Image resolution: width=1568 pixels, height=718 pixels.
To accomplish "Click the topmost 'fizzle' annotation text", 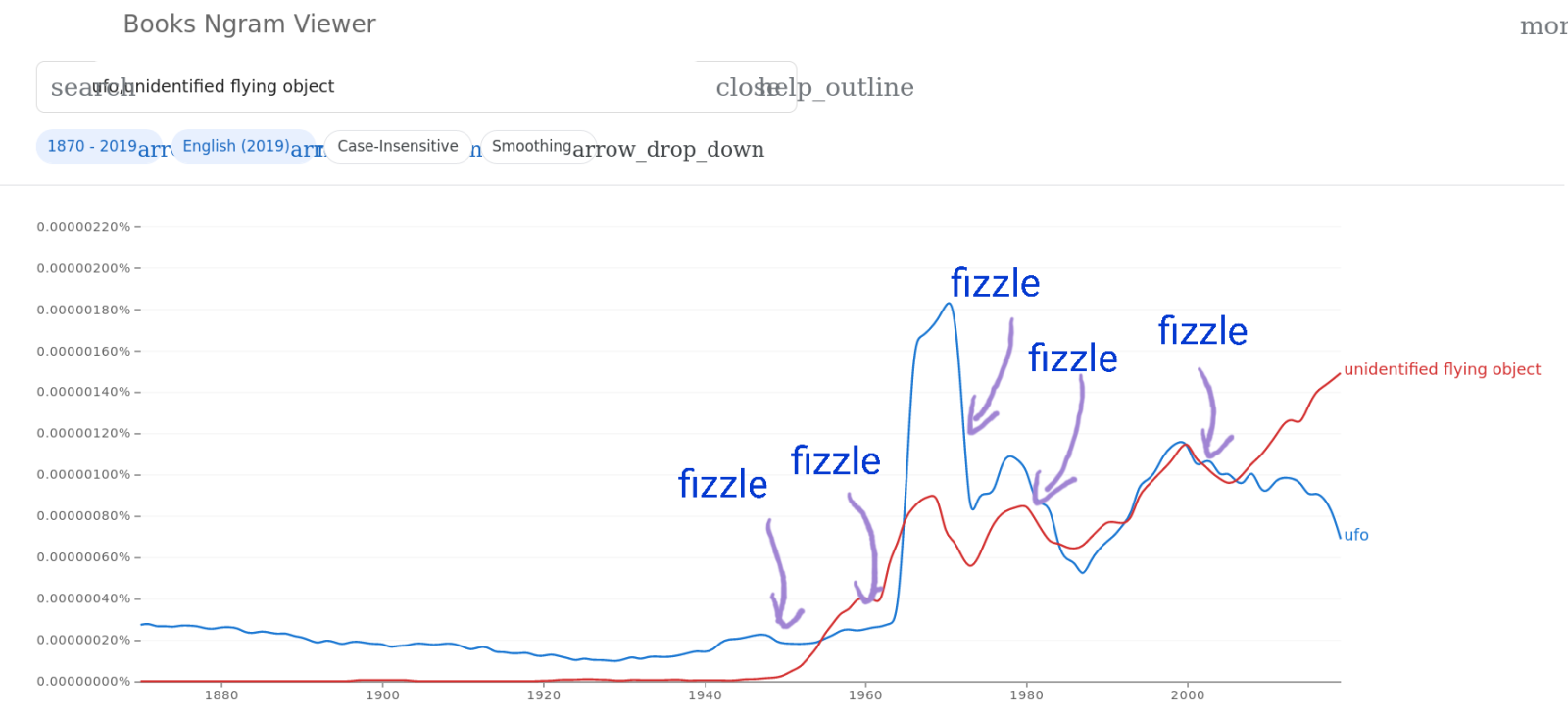I will click(x=995, y=283).
